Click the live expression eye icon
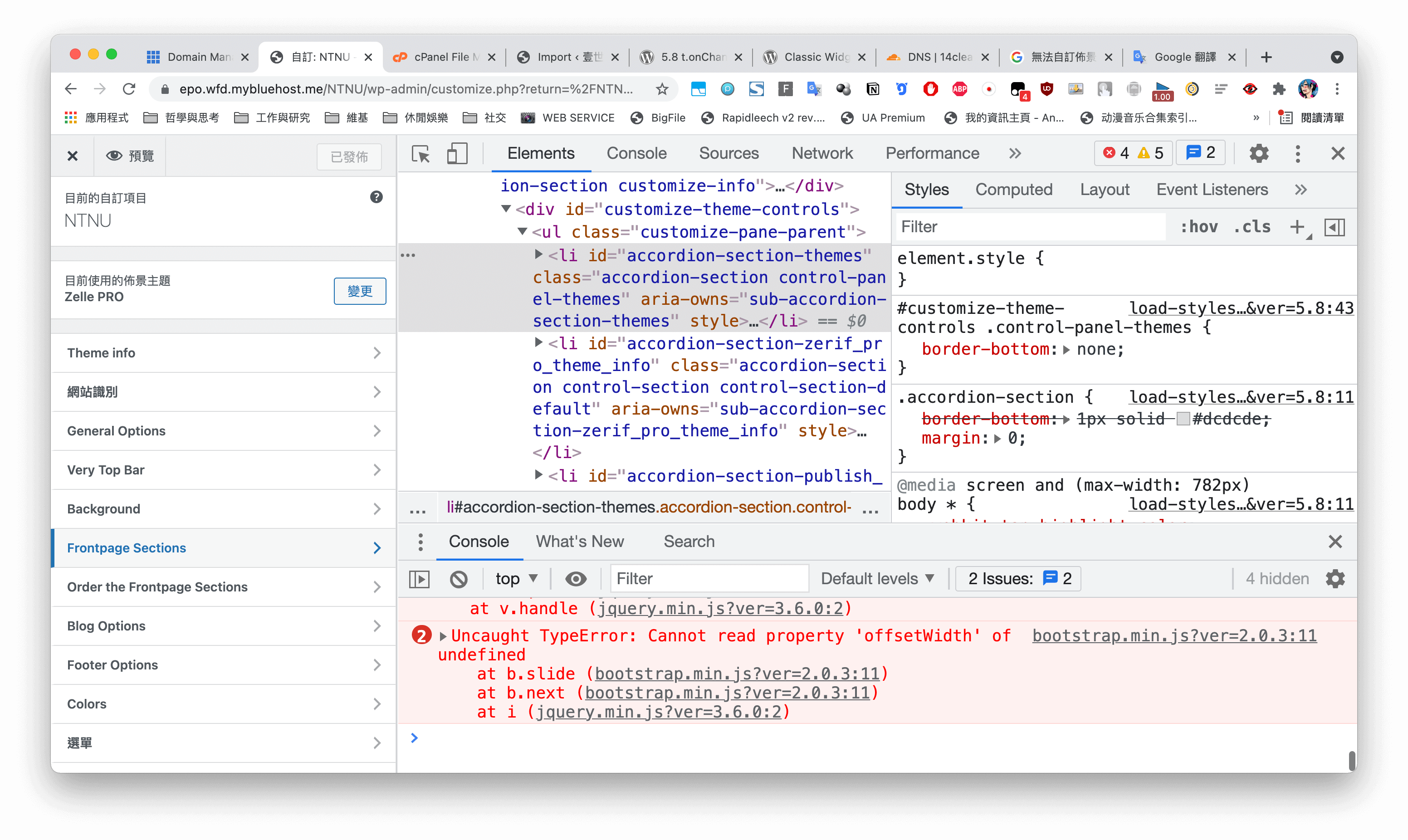 tap(576, 579)
